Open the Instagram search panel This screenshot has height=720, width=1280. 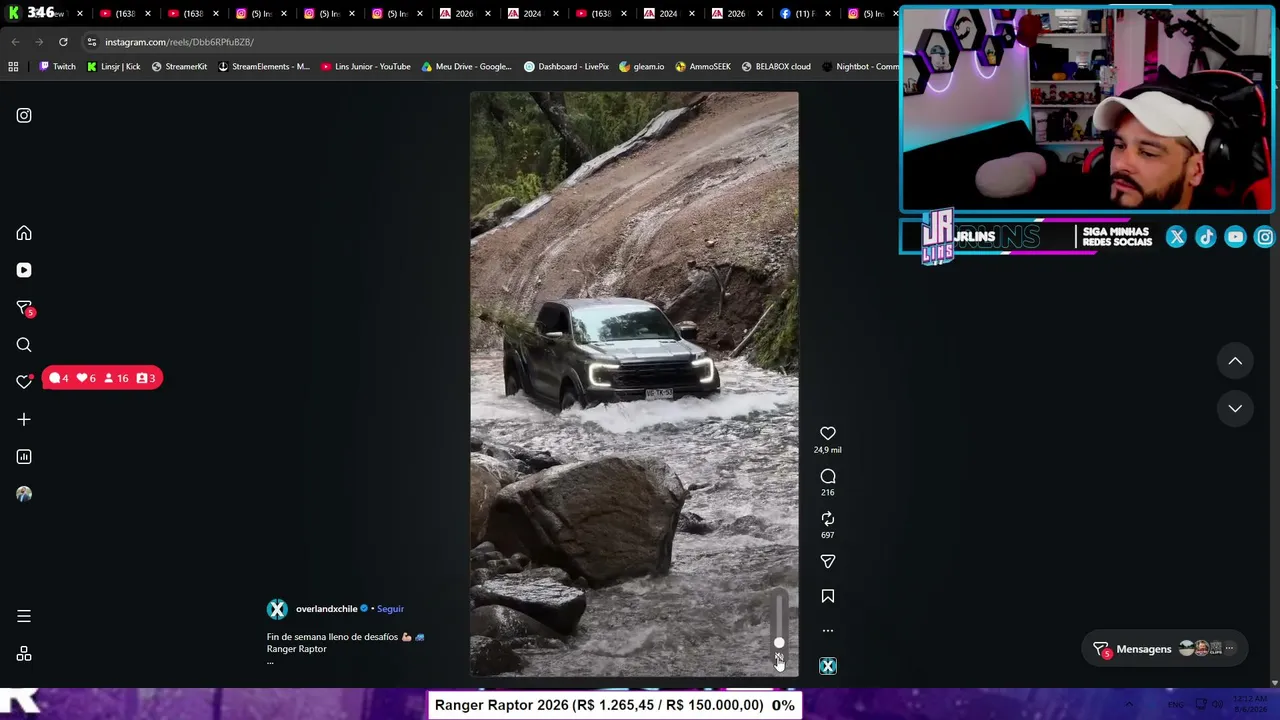click(x=24, y=345)
